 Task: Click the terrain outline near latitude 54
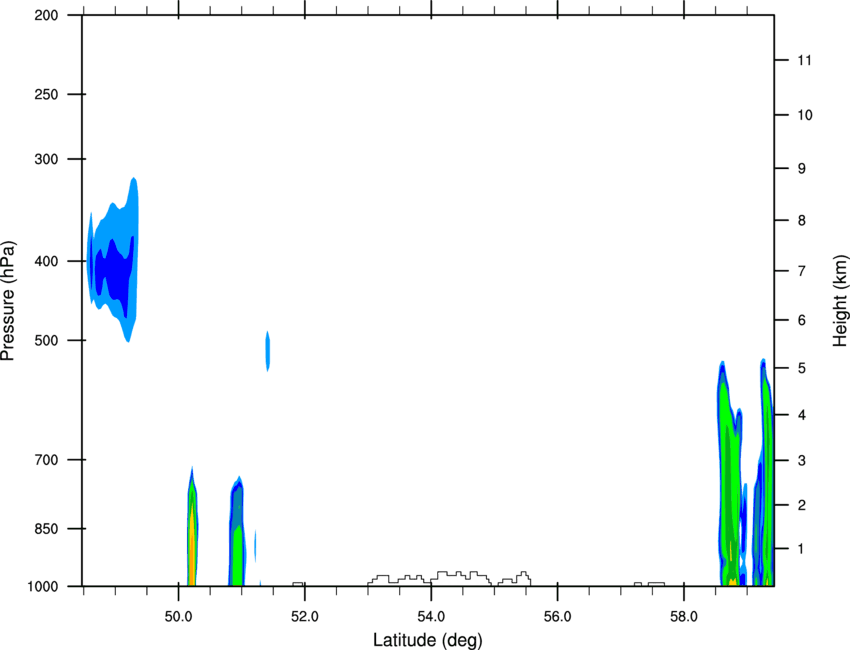[x=449, y=578]
